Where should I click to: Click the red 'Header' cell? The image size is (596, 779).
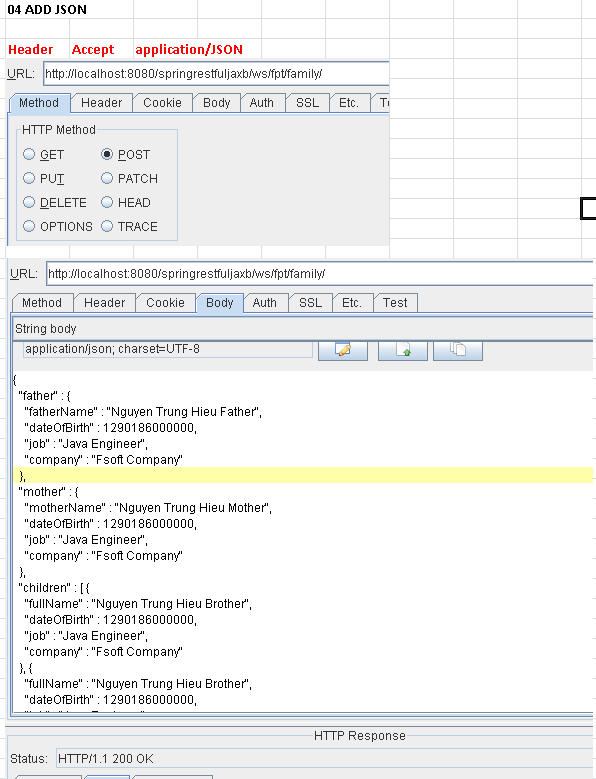(31, 50)
